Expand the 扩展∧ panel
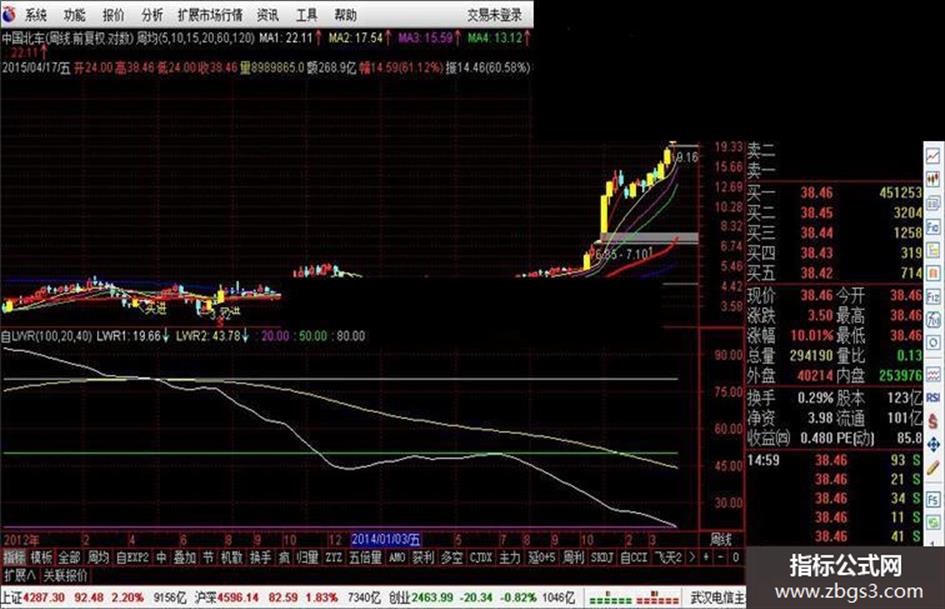 pyautogui.click(x=19, y=575)
